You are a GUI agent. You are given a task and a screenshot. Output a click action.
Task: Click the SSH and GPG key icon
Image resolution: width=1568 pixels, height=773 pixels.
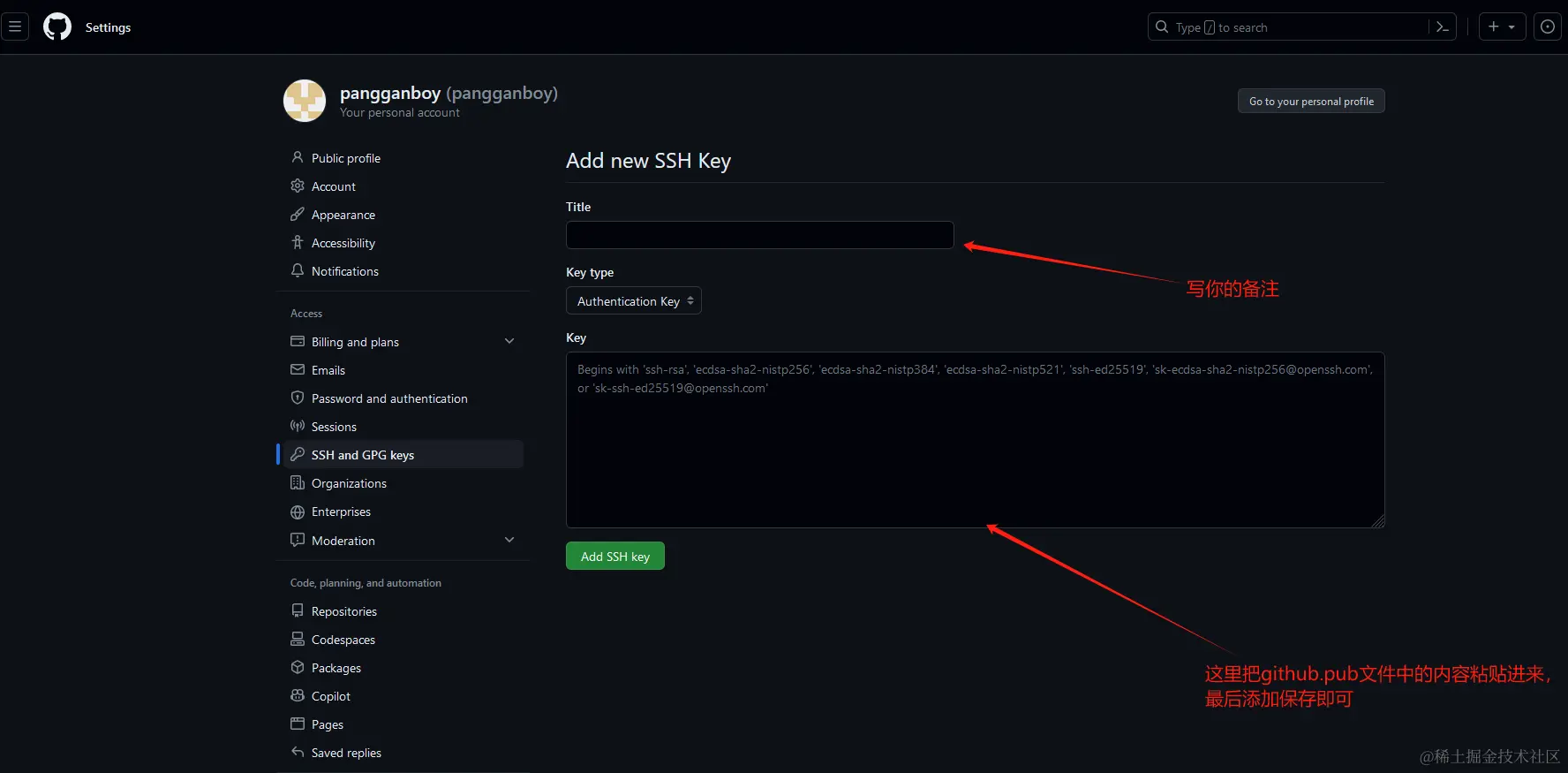click(x=298, y=454)
